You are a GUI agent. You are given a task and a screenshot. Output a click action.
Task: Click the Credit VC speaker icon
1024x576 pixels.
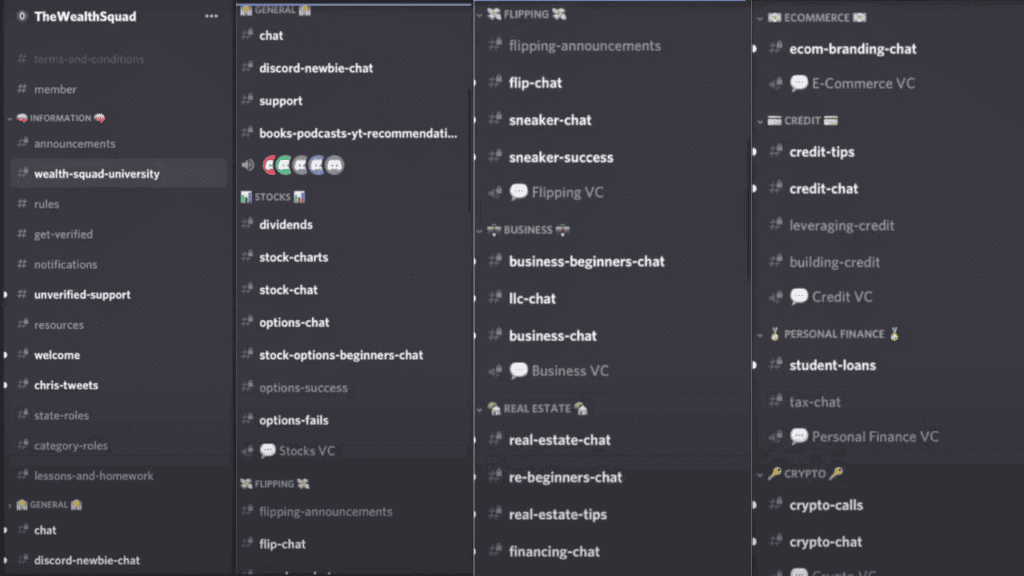pyautogui.click(x=776, y=297)
